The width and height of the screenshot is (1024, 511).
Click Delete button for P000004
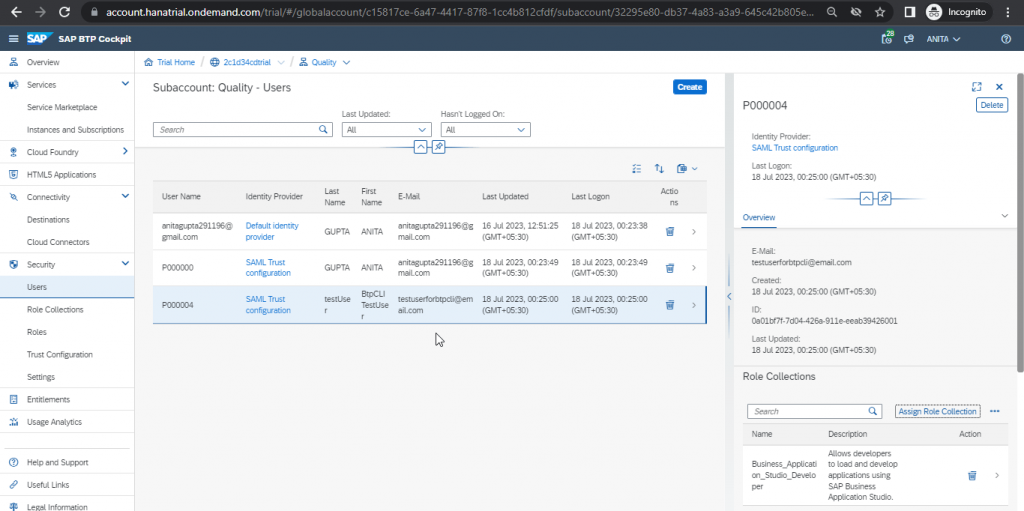click(991, 105)
